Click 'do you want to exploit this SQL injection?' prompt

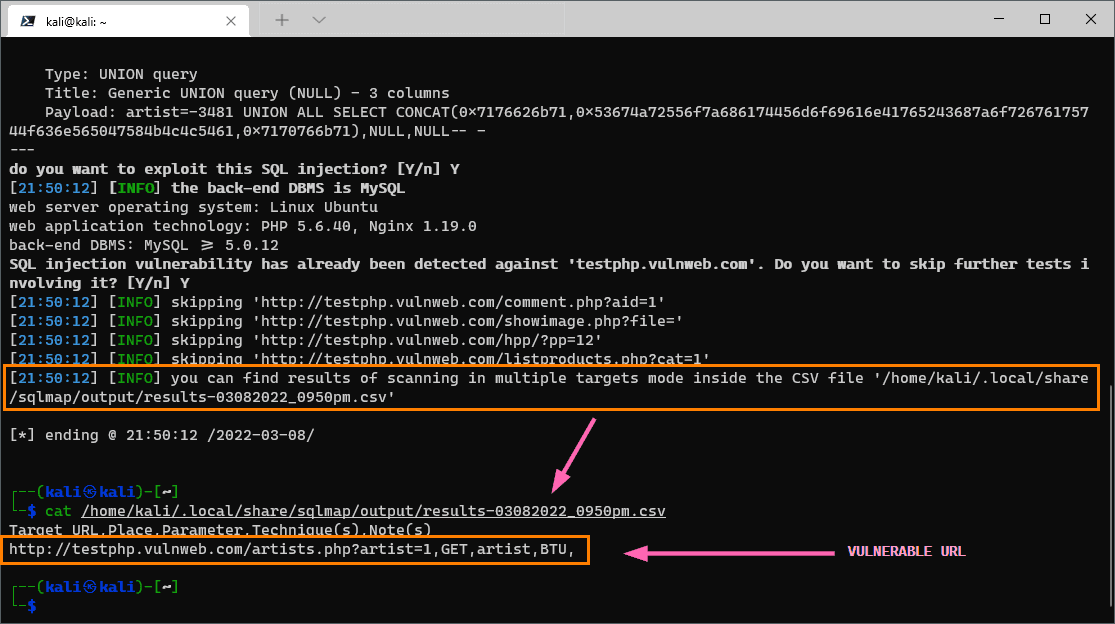234,169
